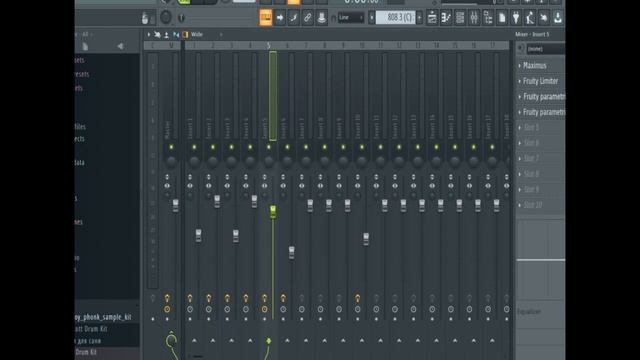Click plus button next to pattern selector
This screenshot has height=360, width=640.
(x=420, y=18)
